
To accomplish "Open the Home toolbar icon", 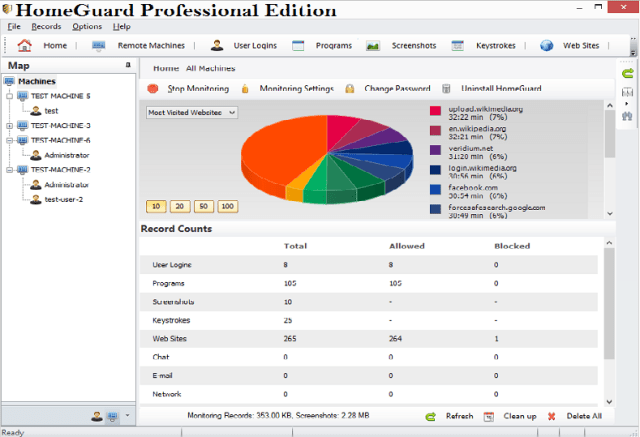I will coord(24,45).
